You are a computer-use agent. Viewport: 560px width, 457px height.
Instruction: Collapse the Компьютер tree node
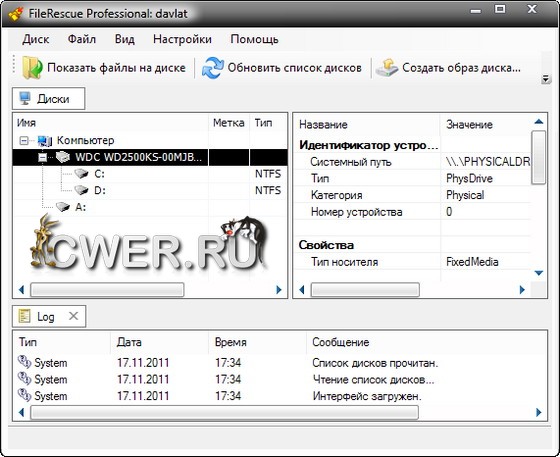coord(24,140)
